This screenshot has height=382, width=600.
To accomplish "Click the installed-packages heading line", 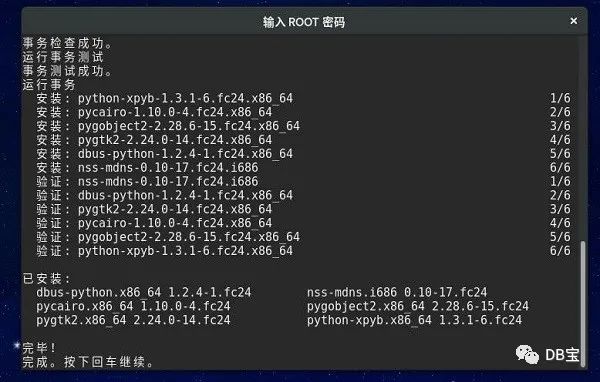I will point(47,278).
